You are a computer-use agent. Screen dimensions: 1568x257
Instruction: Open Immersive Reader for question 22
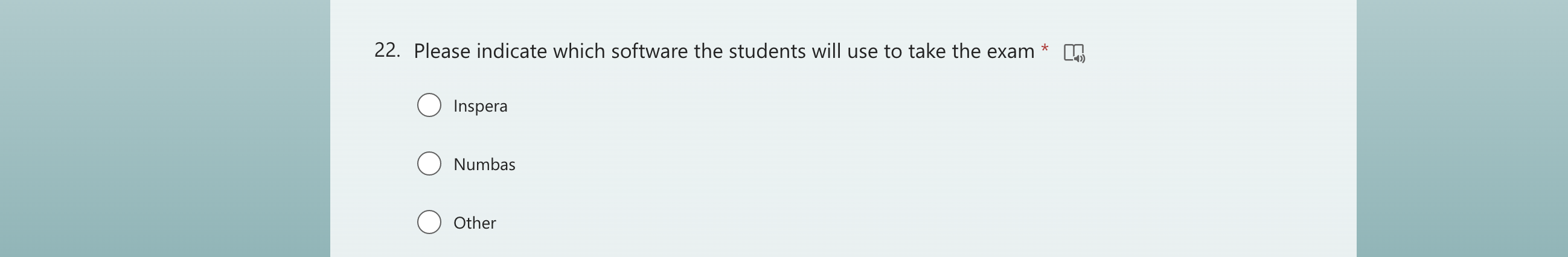tap(1074, 53)
